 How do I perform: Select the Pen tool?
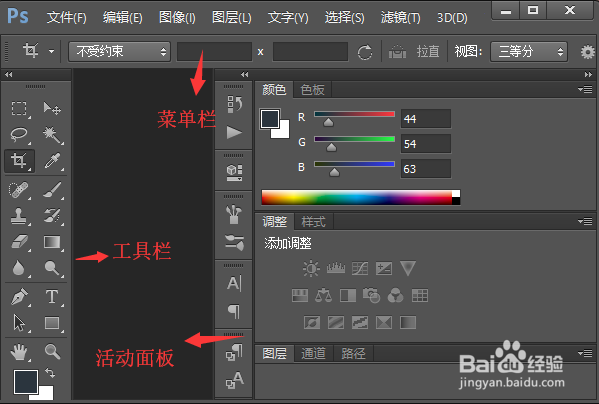[19, 297]
